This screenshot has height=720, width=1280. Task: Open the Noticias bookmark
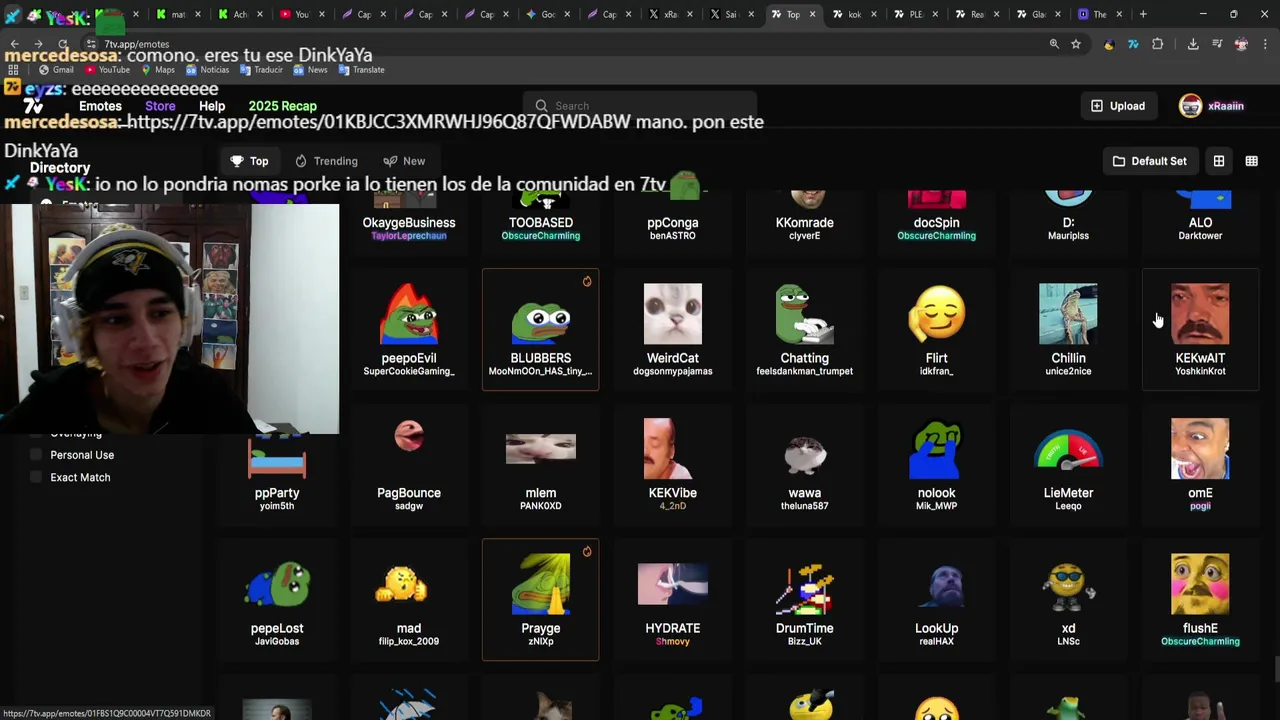[x=207, y=70]
